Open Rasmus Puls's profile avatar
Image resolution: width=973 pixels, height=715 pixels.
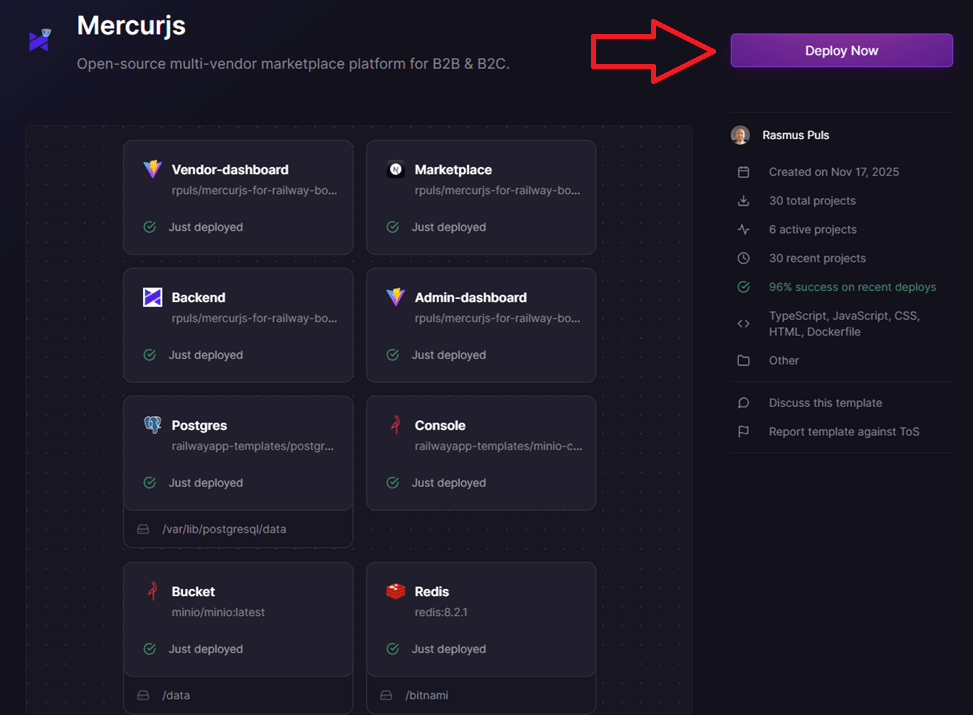tap(739, 134)
